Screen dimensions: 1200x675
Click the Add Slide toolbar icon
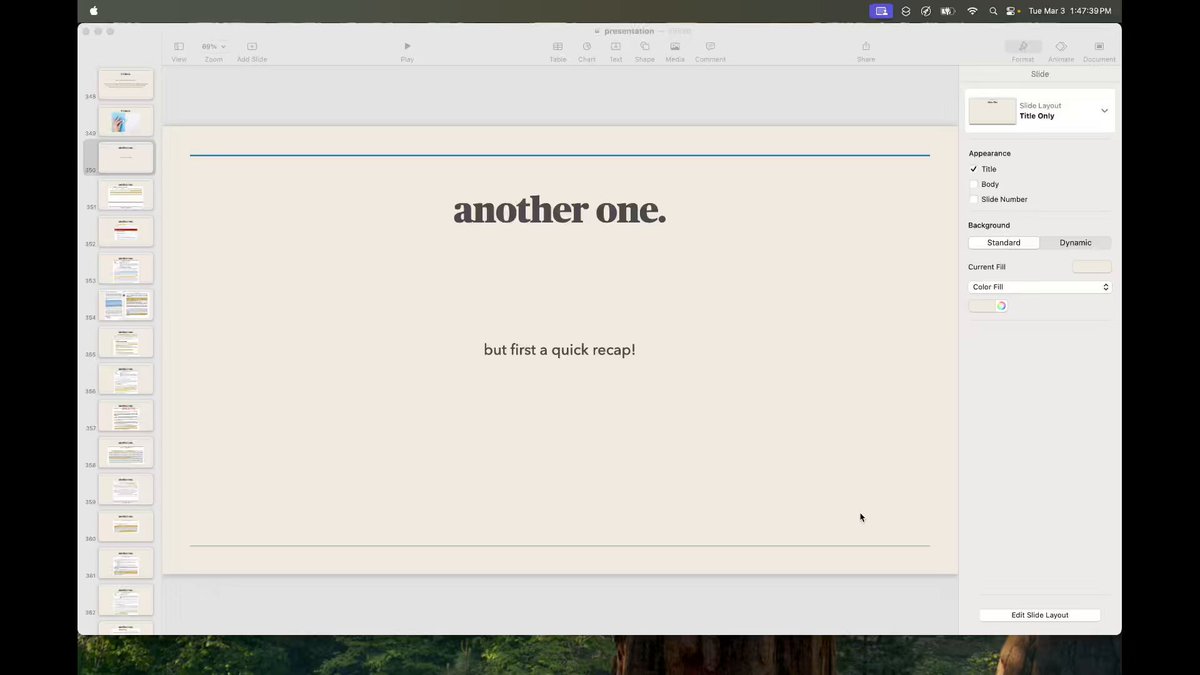[252, 46]
